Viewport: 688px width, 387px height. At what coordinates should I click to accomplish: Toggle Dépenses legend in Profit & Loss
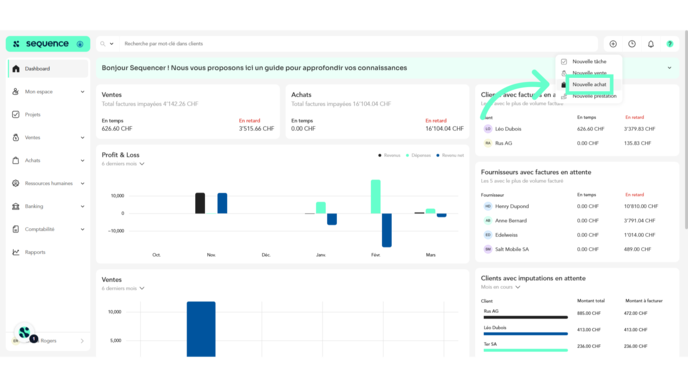[x=418, y=155]
